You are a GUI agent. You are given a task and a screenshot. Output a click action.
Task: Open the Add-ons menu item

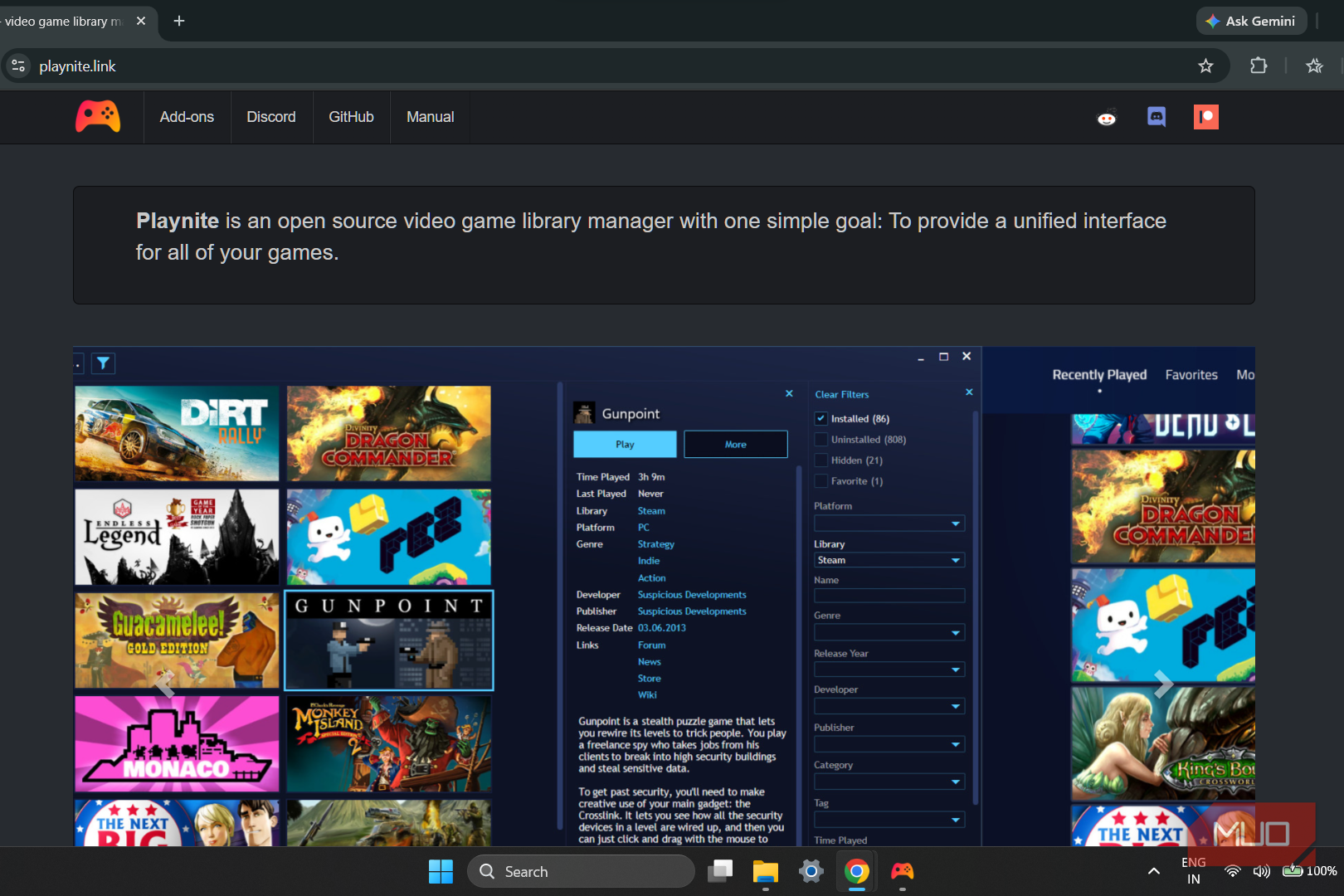pos(187,117)
